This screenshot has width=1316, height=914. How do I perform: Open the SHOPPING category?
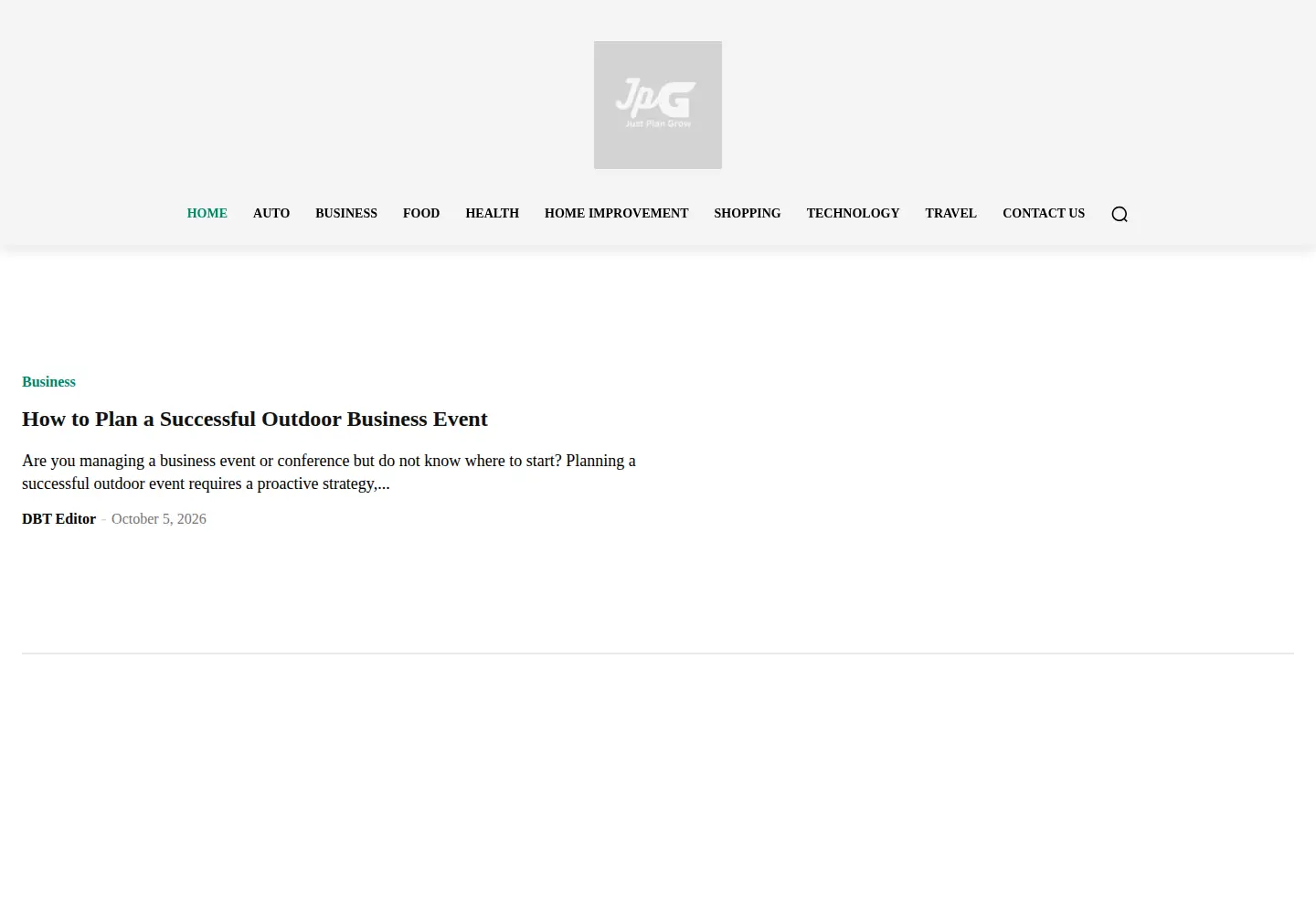tap(748, 213)
